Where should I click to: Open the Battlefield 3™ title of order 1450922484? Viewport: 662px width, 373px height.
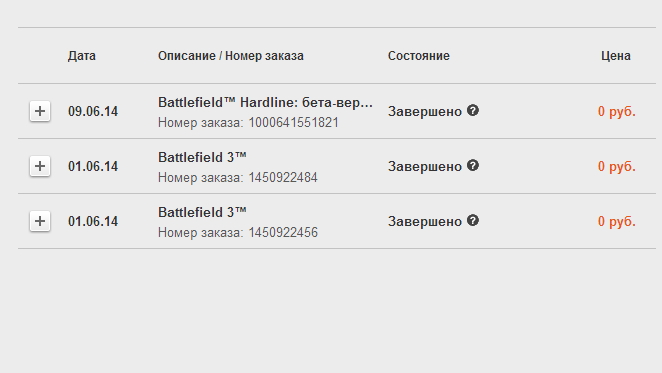pos(202,157)
